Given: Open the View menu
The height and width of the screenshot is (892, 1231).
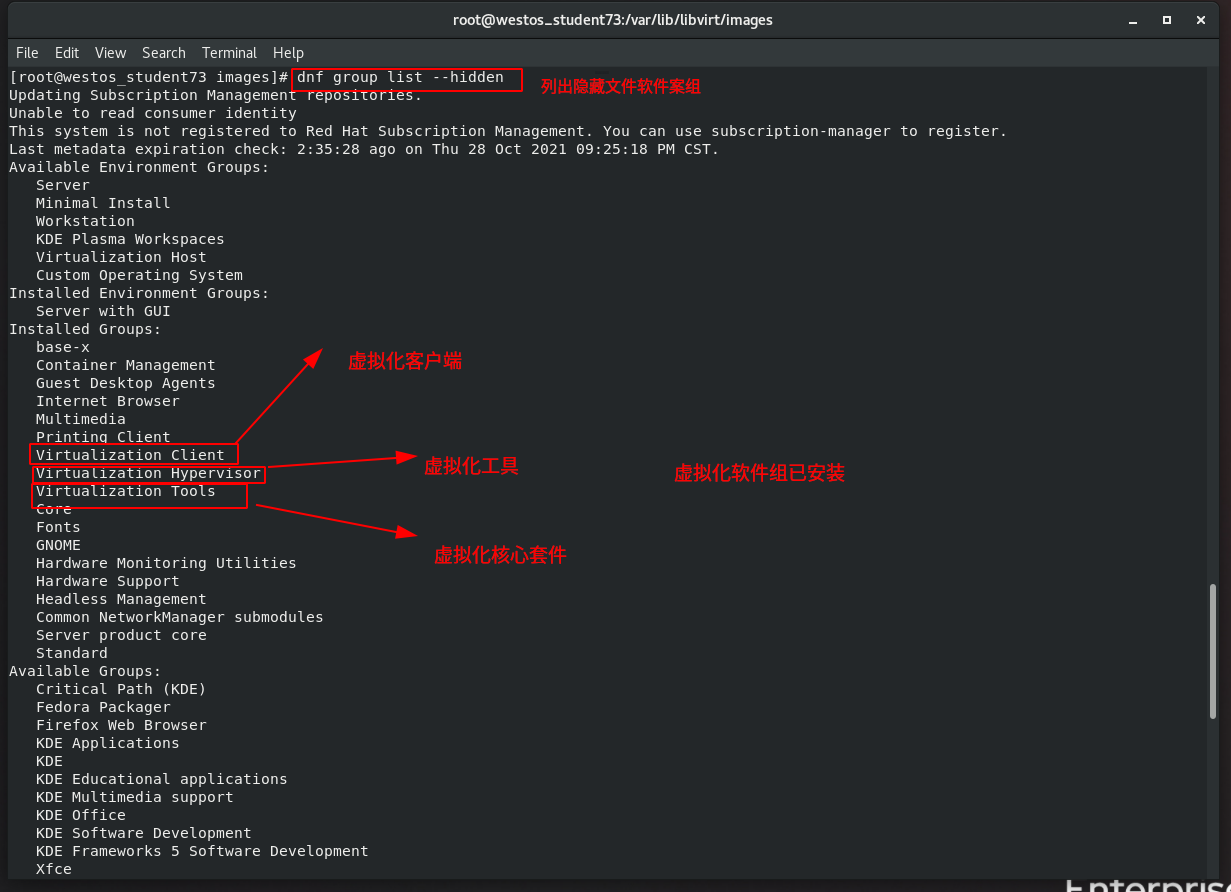Looking at the screenshot, I should (110, 53).
